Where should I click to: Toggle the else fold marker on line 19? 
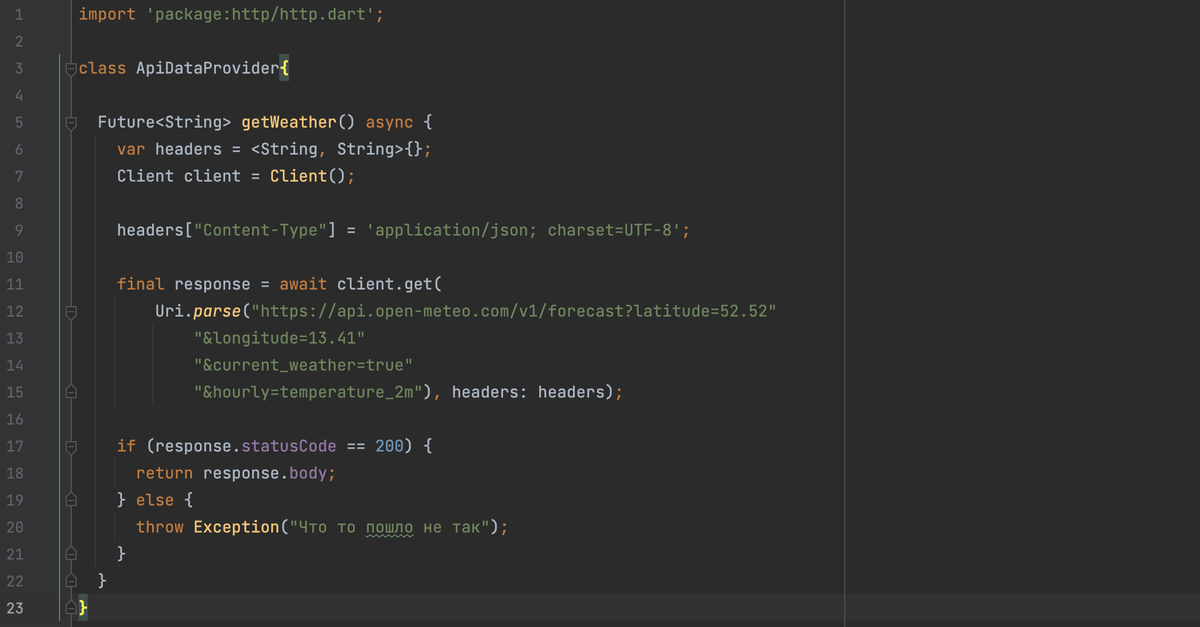70,500
